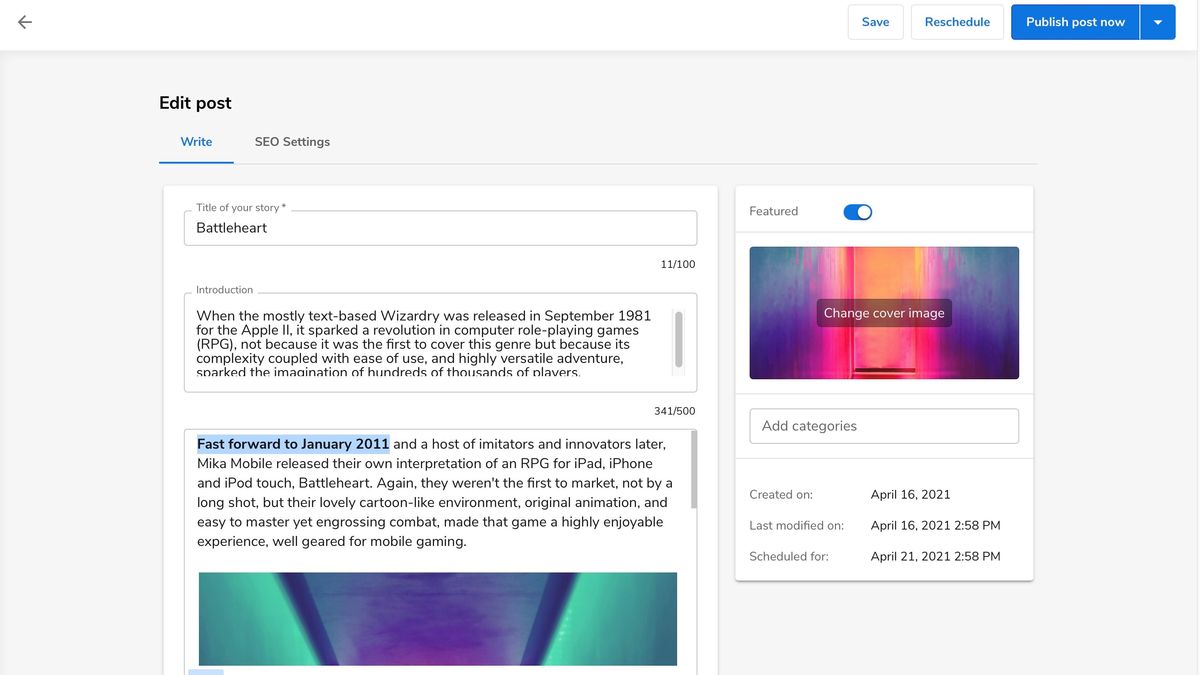Select the Battleheart title field
The image size is (1200, 675).
439,228
